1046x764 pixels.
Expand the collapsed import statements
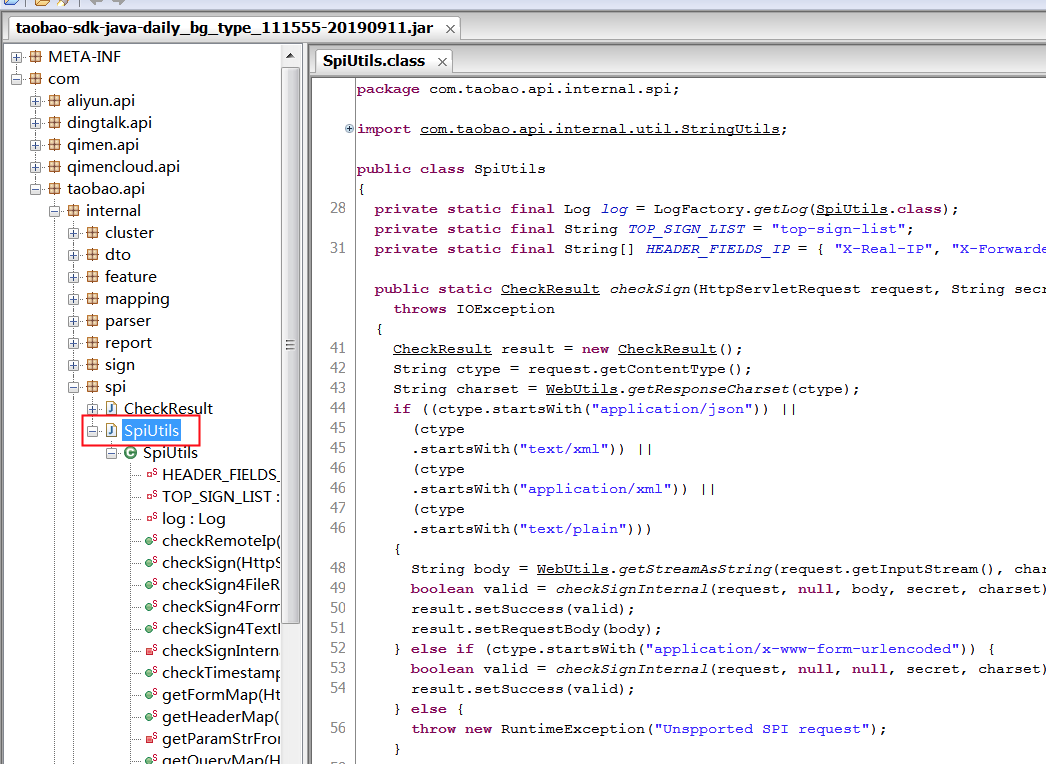coord(349,129)
